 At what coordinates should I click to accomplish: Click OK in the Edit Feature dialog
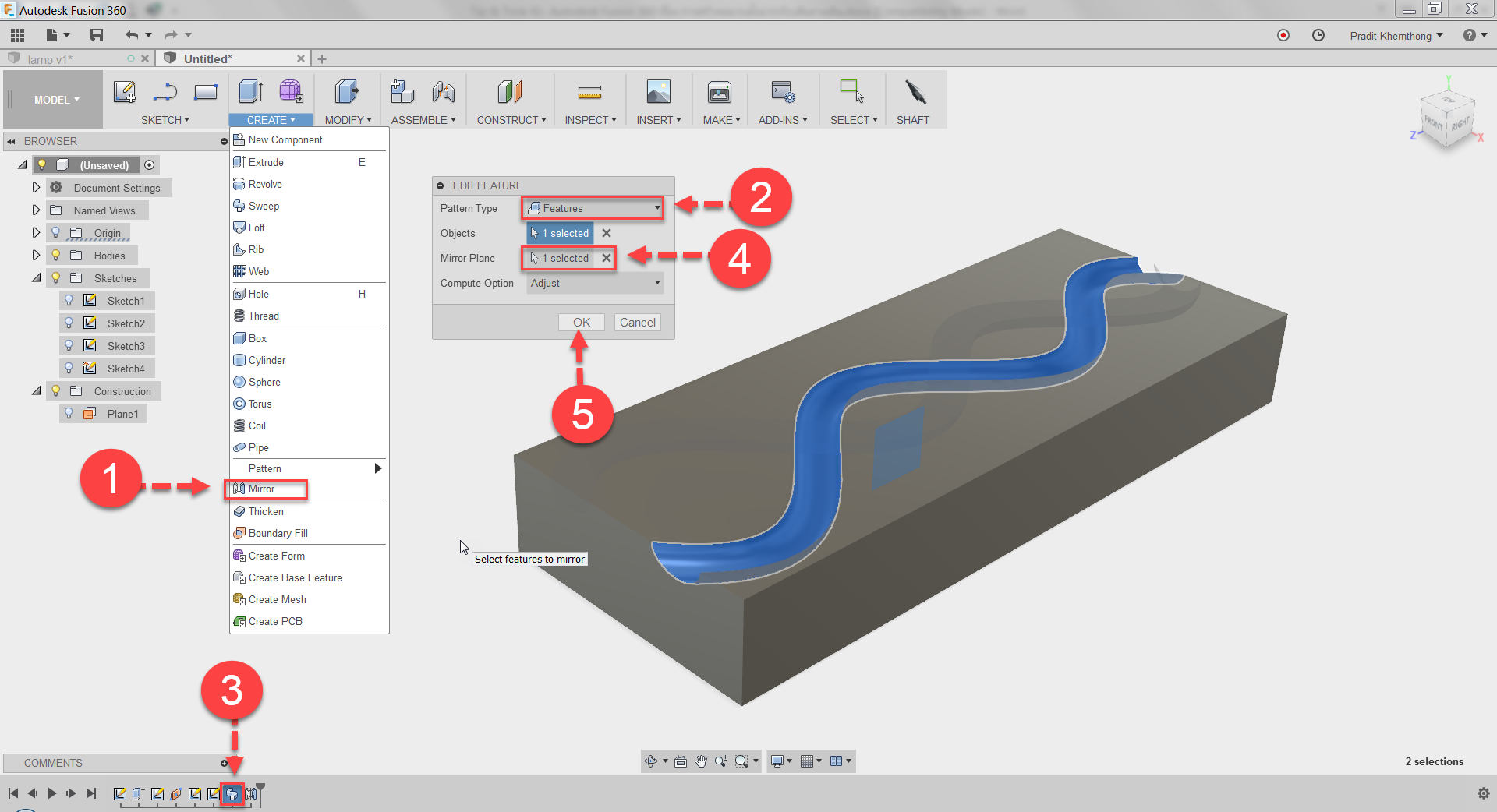pyautogui.click(x=581, y=322)
